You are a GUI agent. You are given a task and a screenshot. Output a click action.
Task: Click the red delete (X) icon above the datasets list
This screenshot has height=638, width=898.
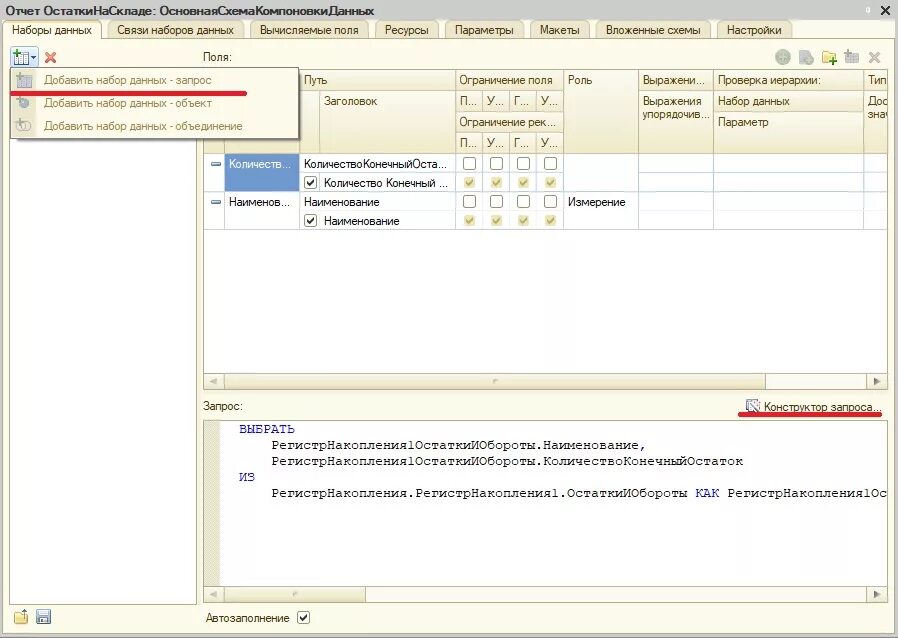[48, 56]
